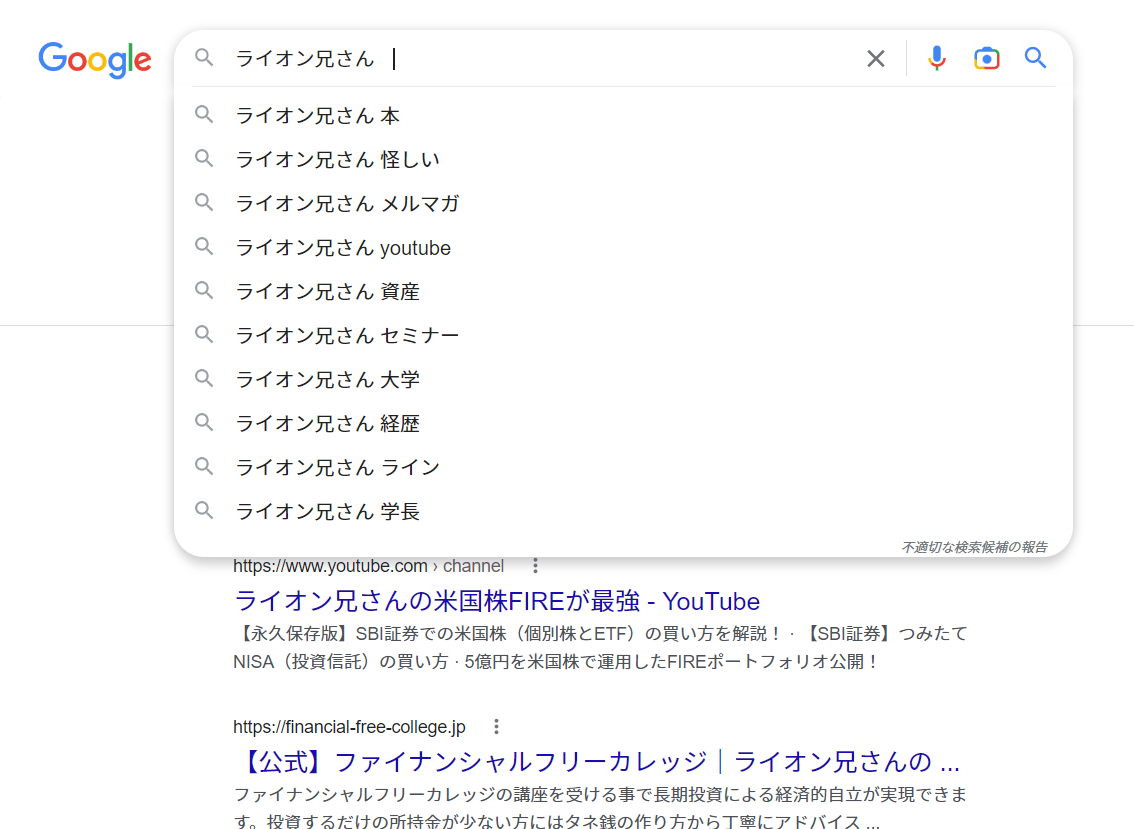Viewport: 1134px width, 829px height.
Task: Open the three-dot menu beside financial-free-college.jp
Action: (496, 726)
